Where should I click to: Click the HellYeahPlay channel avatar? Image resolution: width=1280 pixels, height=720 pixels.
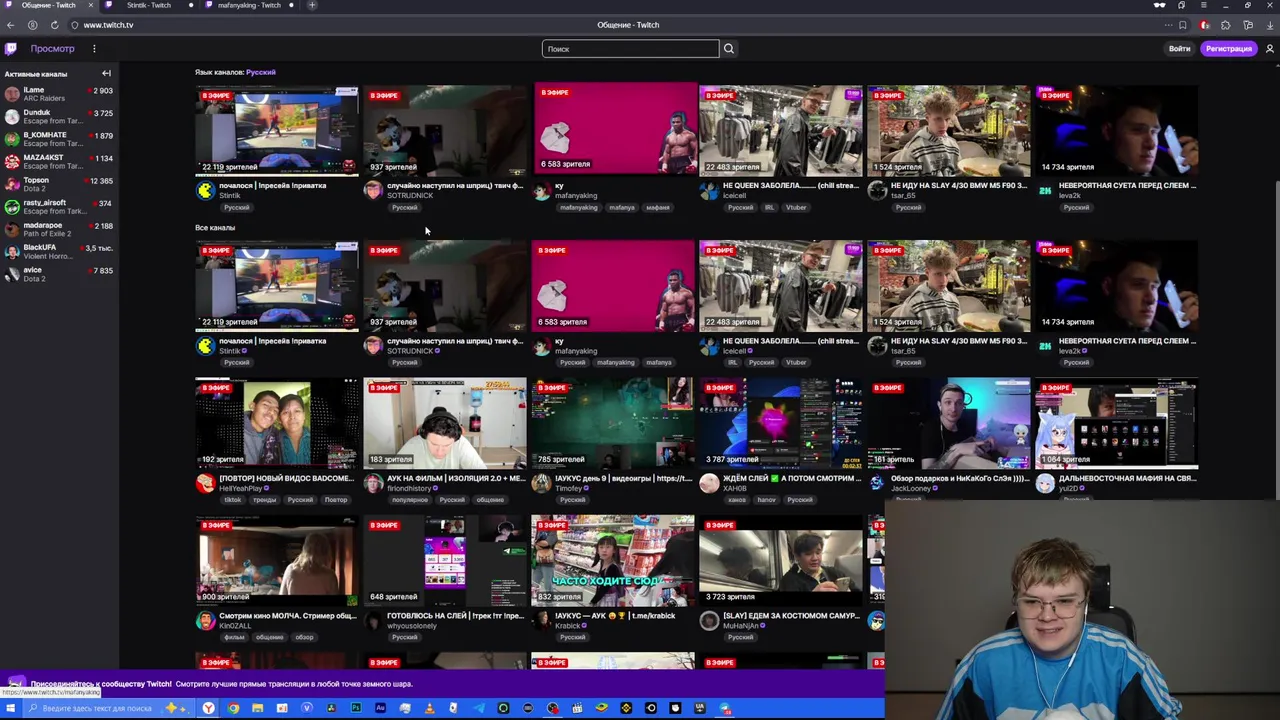(205, 483)
